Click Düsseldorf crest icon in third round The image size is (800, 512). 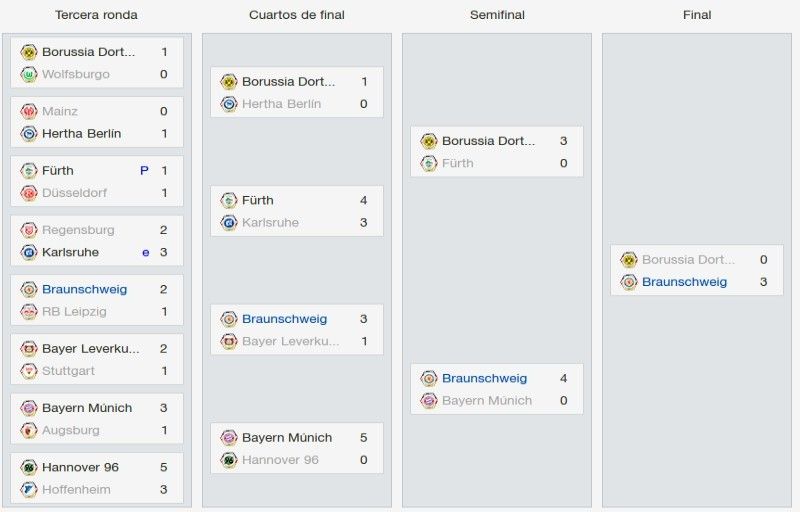[x=29, y=193]
